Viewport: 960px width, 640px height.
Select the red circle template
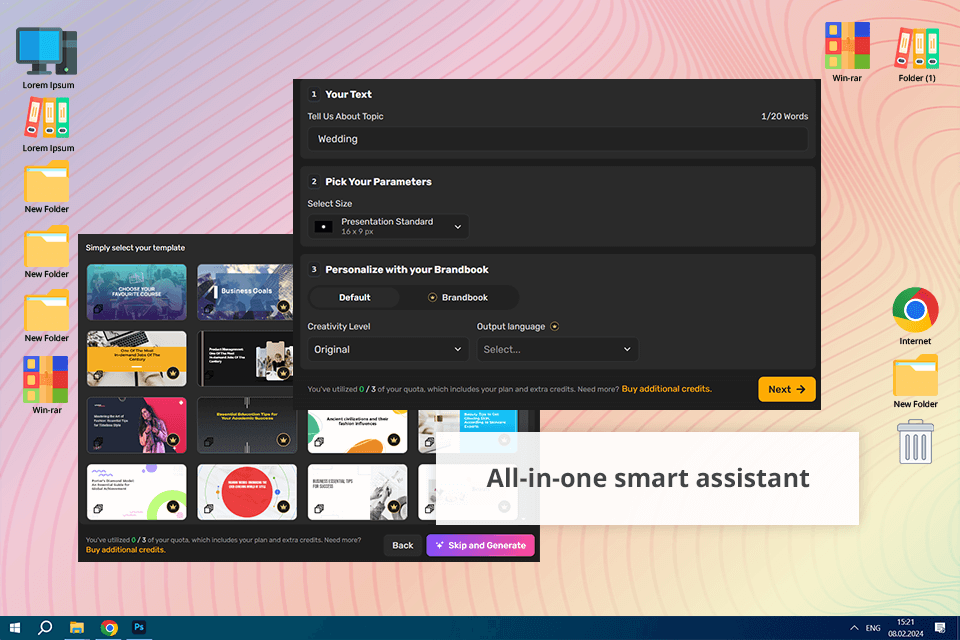tap(247, 492)
